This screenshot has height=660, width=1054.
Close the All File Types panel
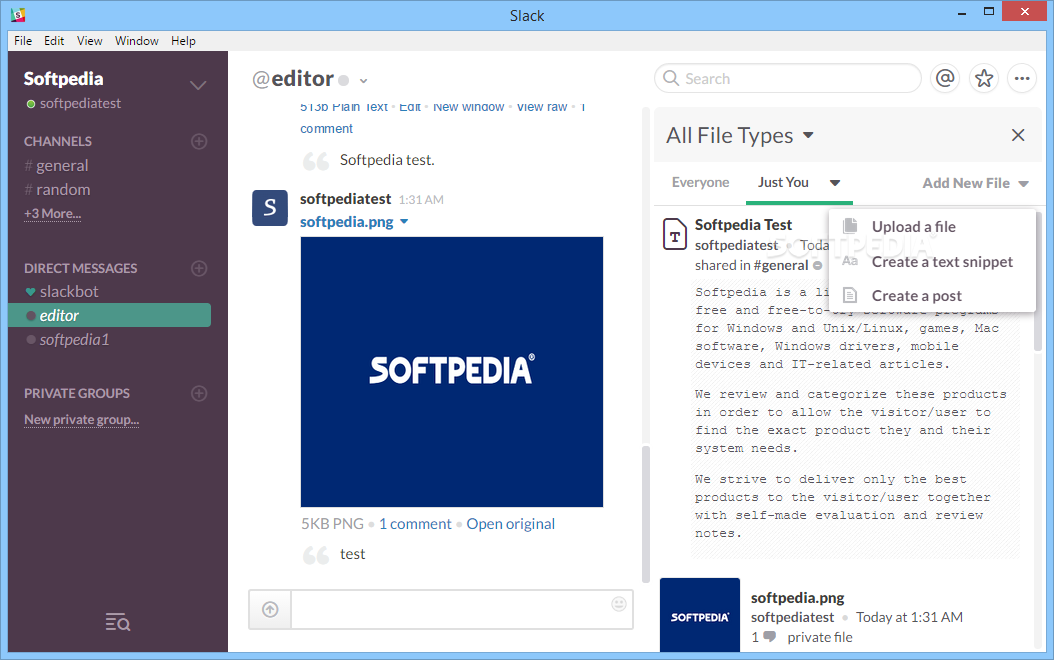(1018, 135)
